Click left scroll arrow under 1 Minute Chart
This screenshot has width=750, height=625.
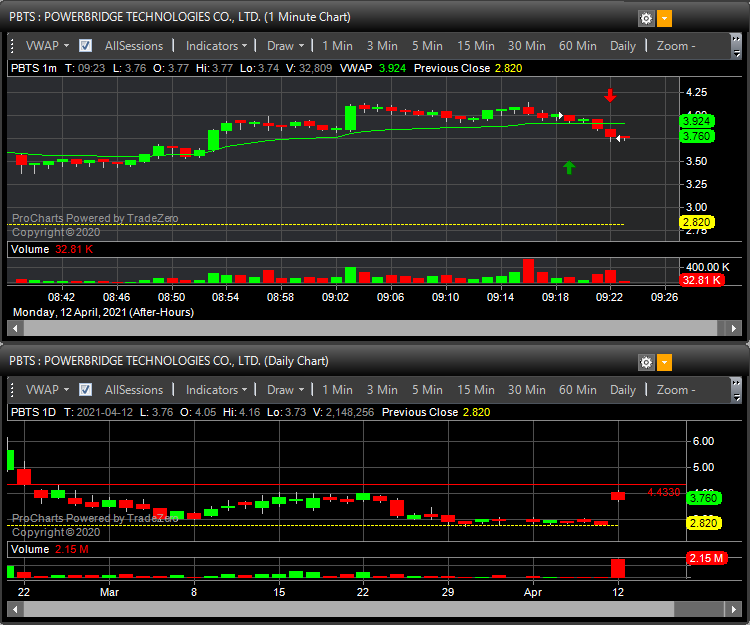pyautogui.click(x=13, y=327)
